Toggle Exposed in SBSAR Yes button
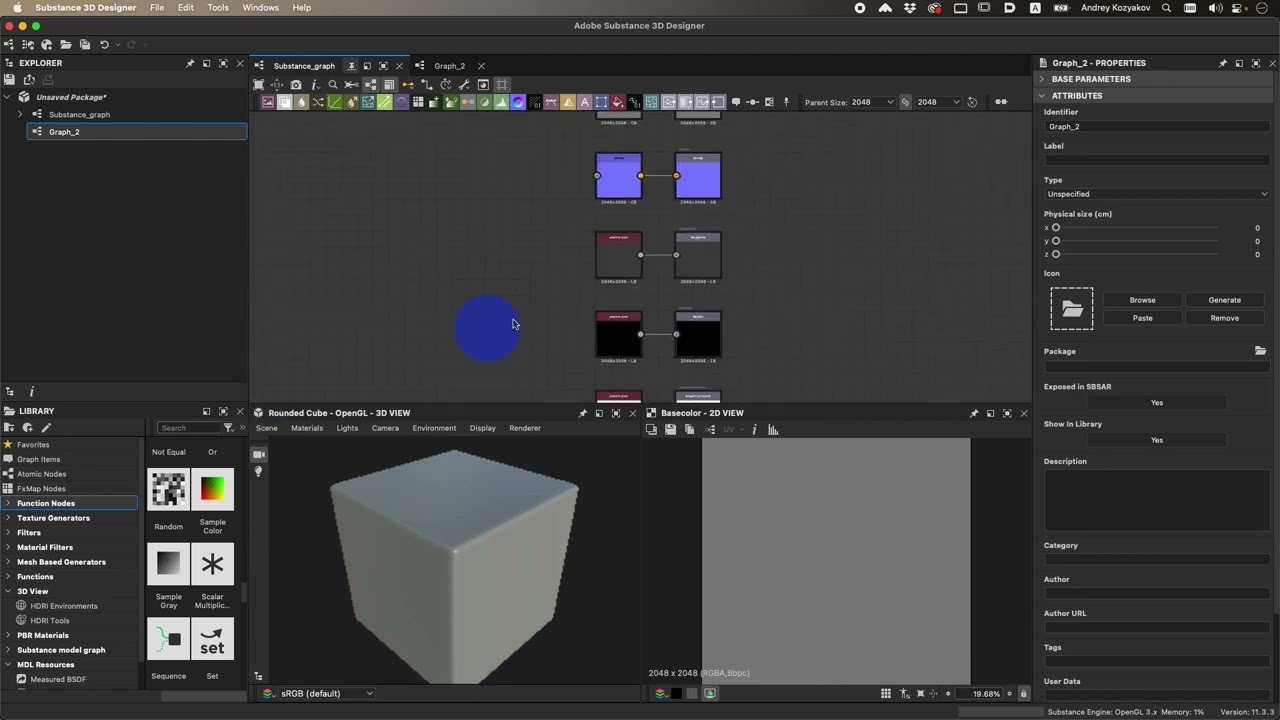Screen dimensions: 1280x720 click(1157, 403)
